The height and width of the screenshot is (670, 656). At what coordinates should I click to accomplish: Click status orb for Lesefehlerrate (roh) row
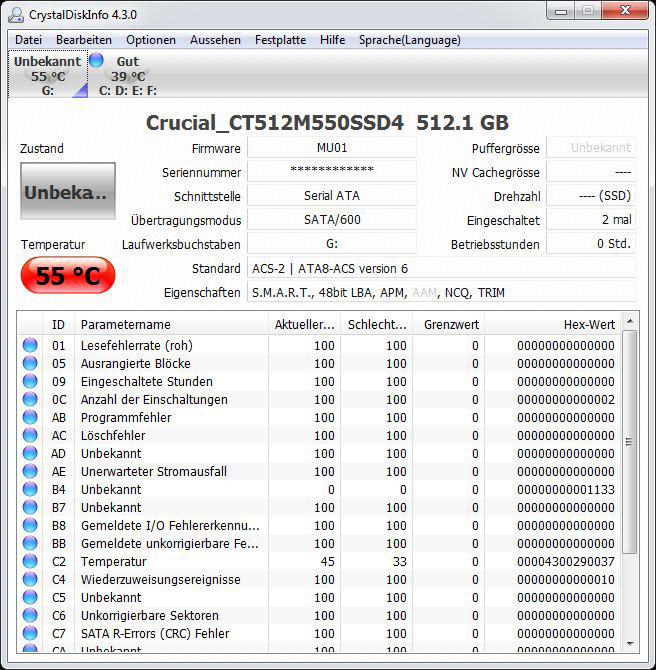pyautogui.click(x=30, y=345)
